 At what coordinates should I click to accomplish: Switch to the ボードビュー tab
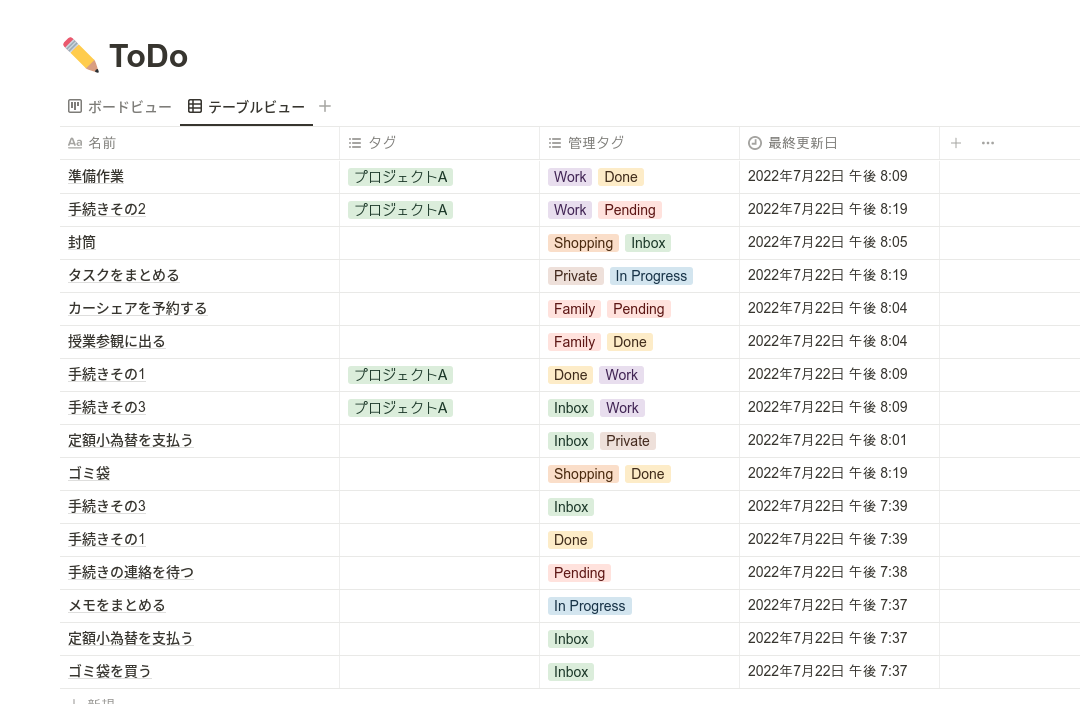120,107
